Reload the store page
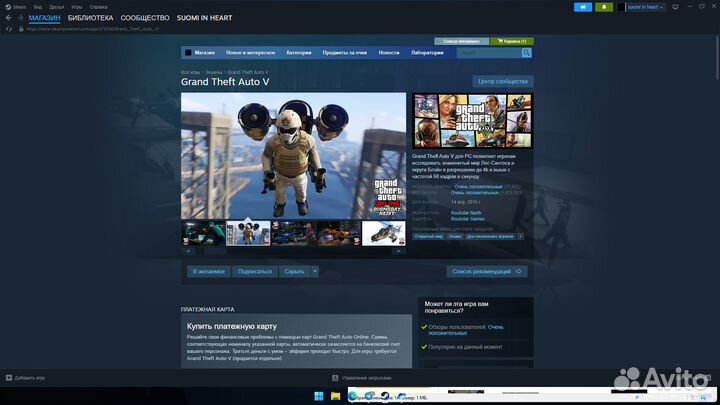The image size is (720, 405). 9,29
